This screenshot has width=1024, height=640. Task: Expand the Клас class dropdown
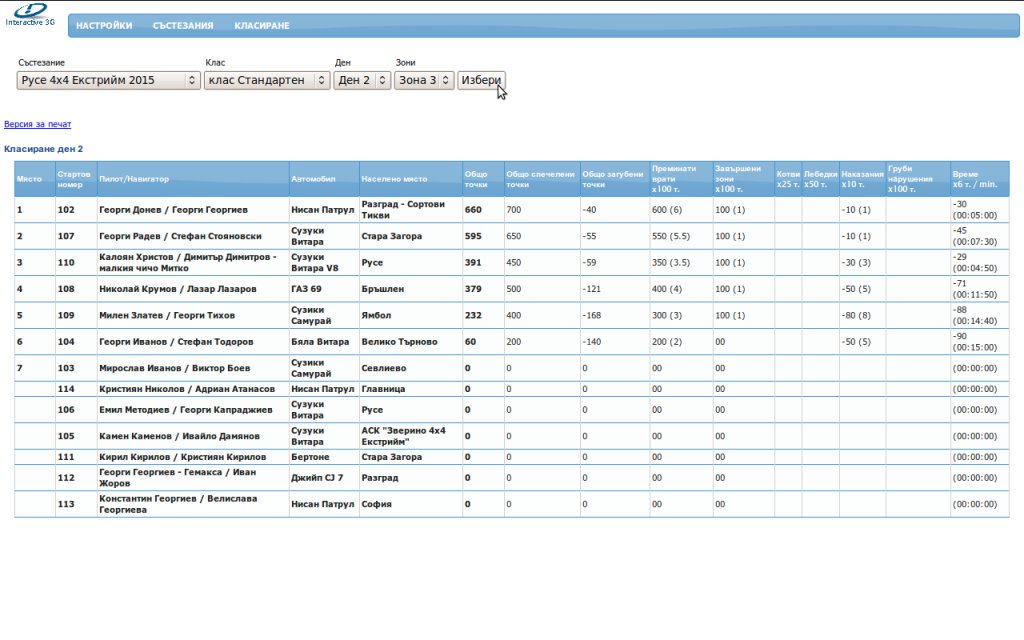pos(266,80)
